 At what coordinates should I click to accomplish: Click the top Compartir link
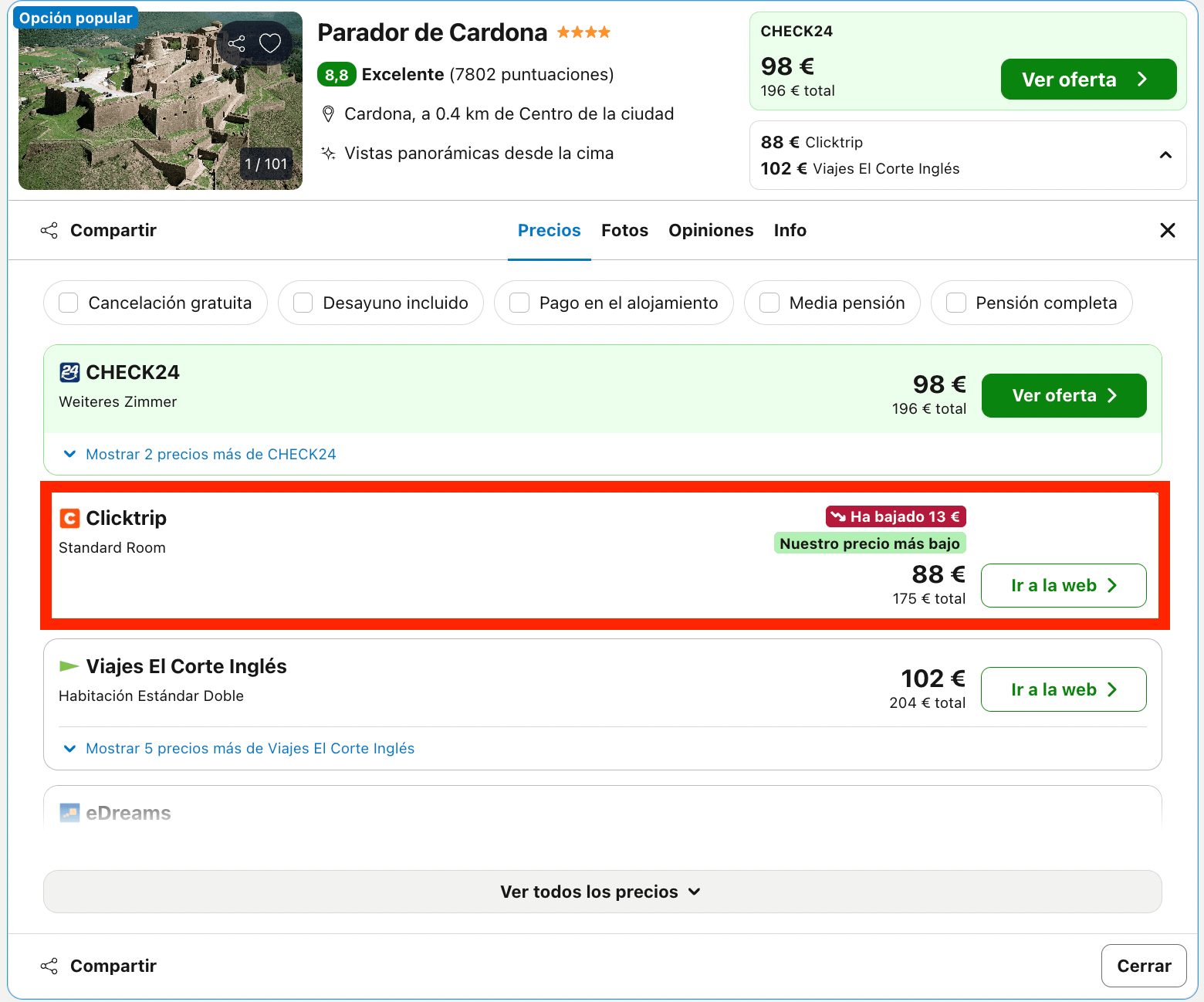point(113,231)
